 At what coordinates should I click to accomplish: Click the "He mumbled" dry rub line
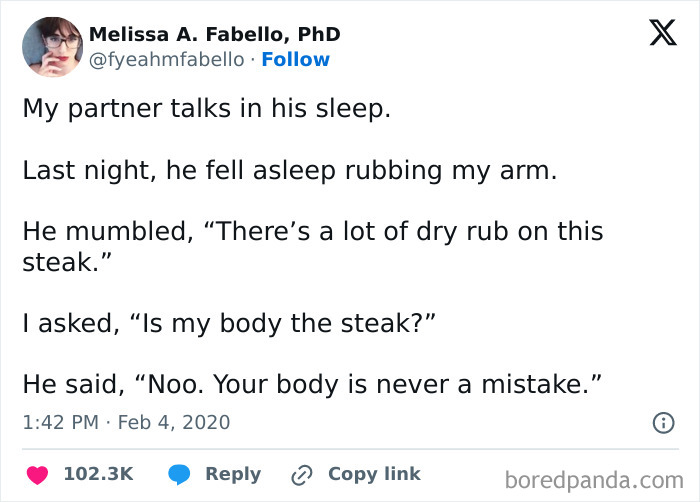tap(312, 232)
